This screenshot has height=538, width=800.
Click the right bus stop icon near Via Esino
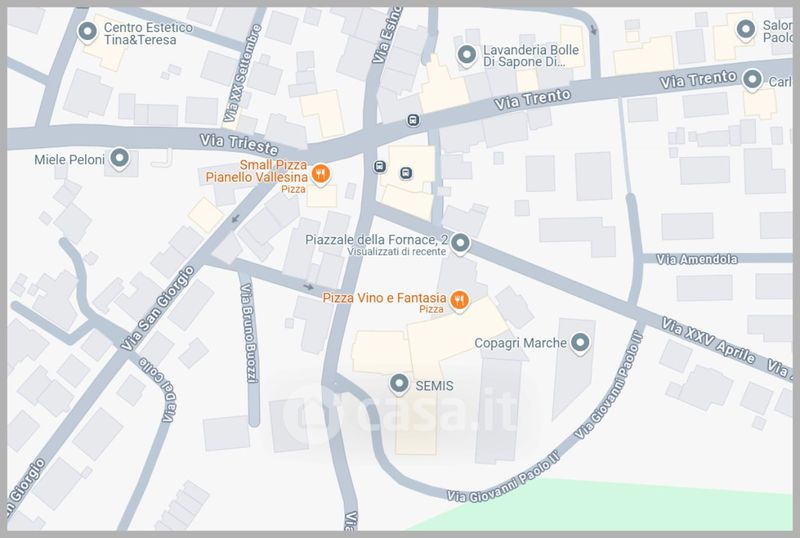(x=406, y=173)
